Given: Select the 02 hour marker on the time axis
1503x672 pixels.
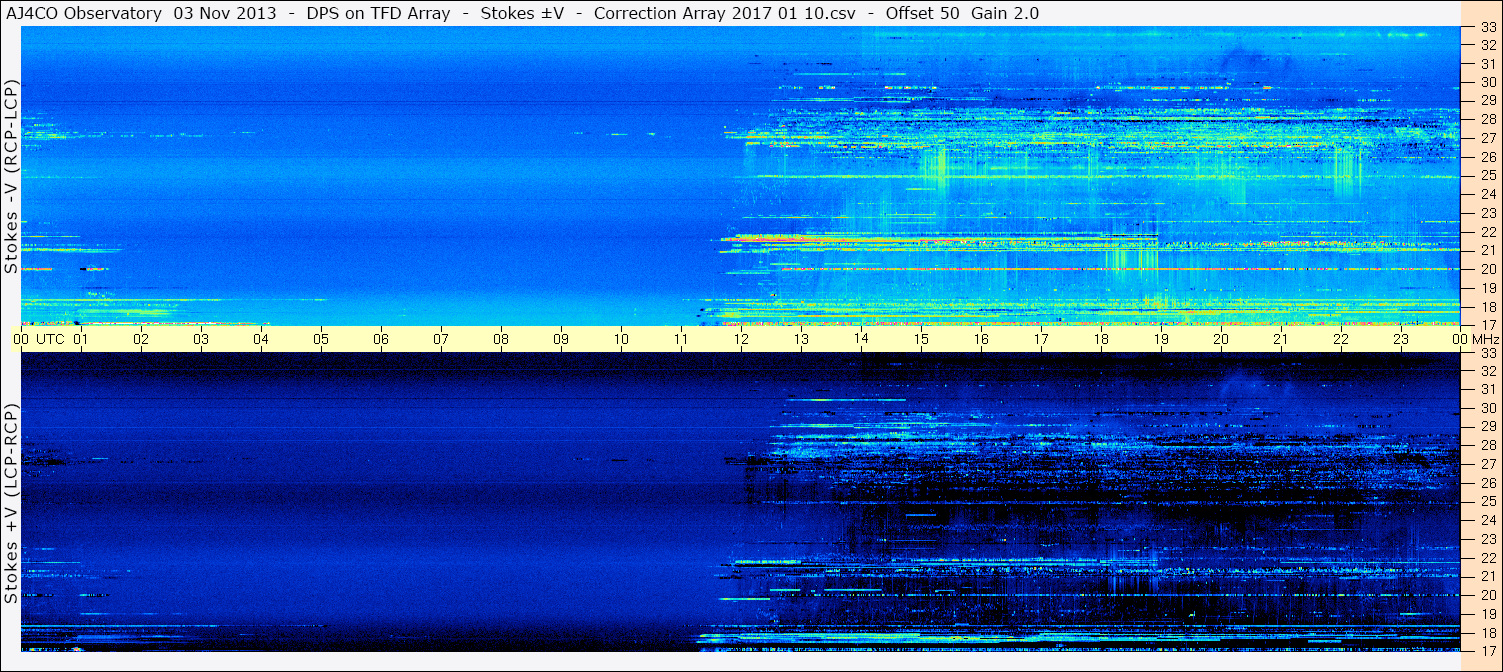Looking at the screenshot, I should coord(141,339).
